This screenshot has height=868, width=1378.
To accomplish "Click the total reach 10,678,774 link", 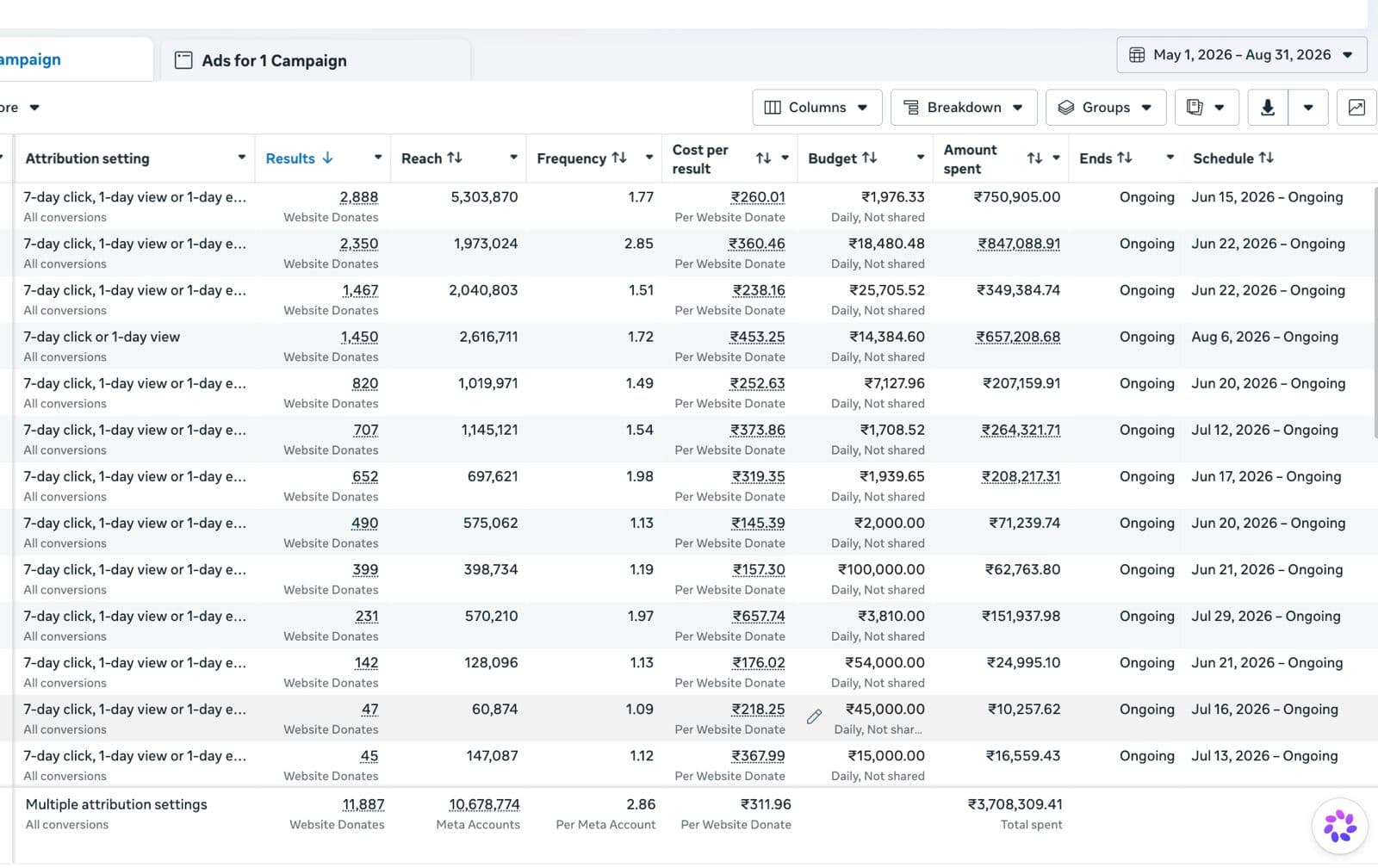I will (x=484, y=804).
